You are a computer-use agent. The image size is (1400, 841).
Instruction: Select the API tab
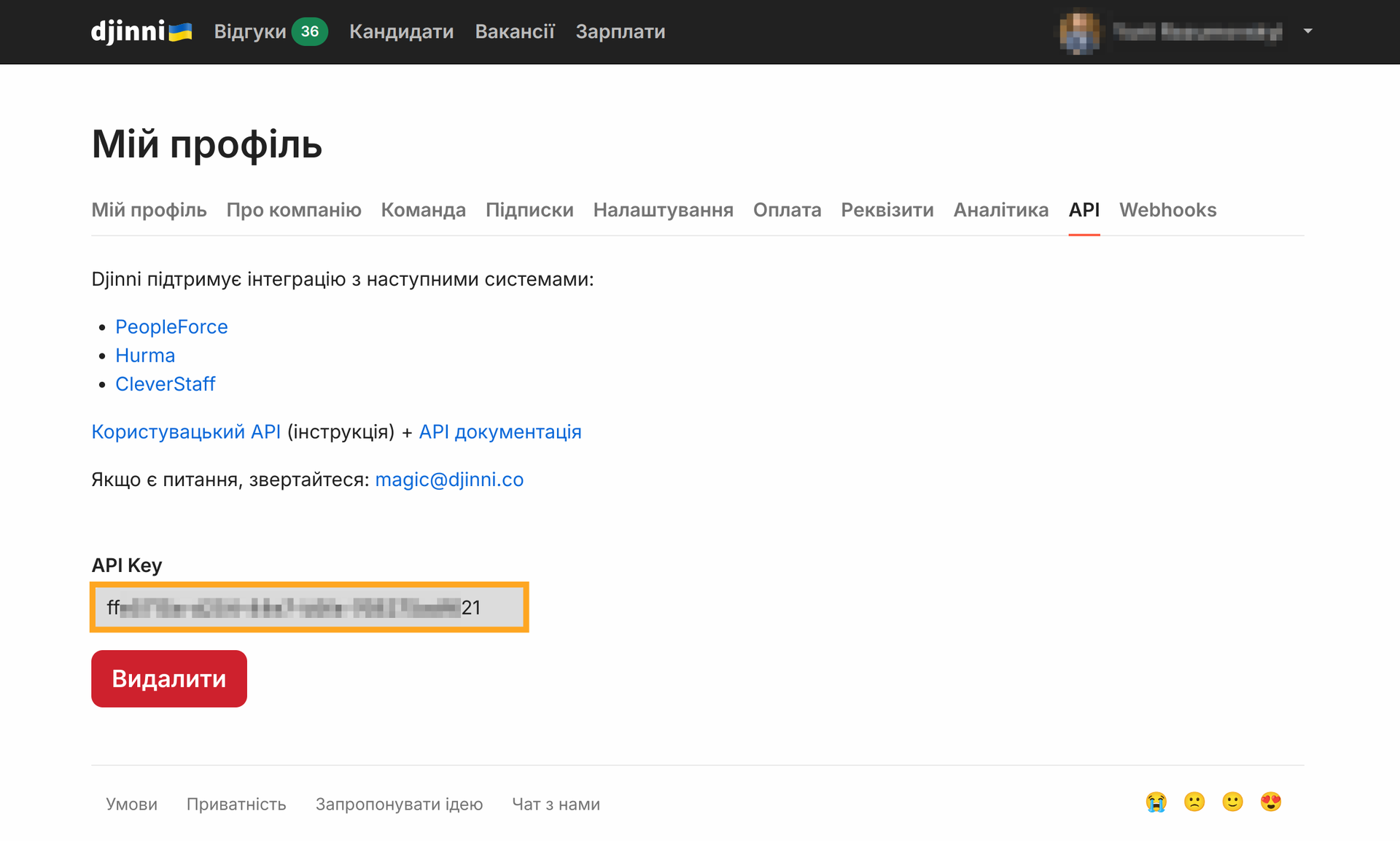pos(1084,210)
